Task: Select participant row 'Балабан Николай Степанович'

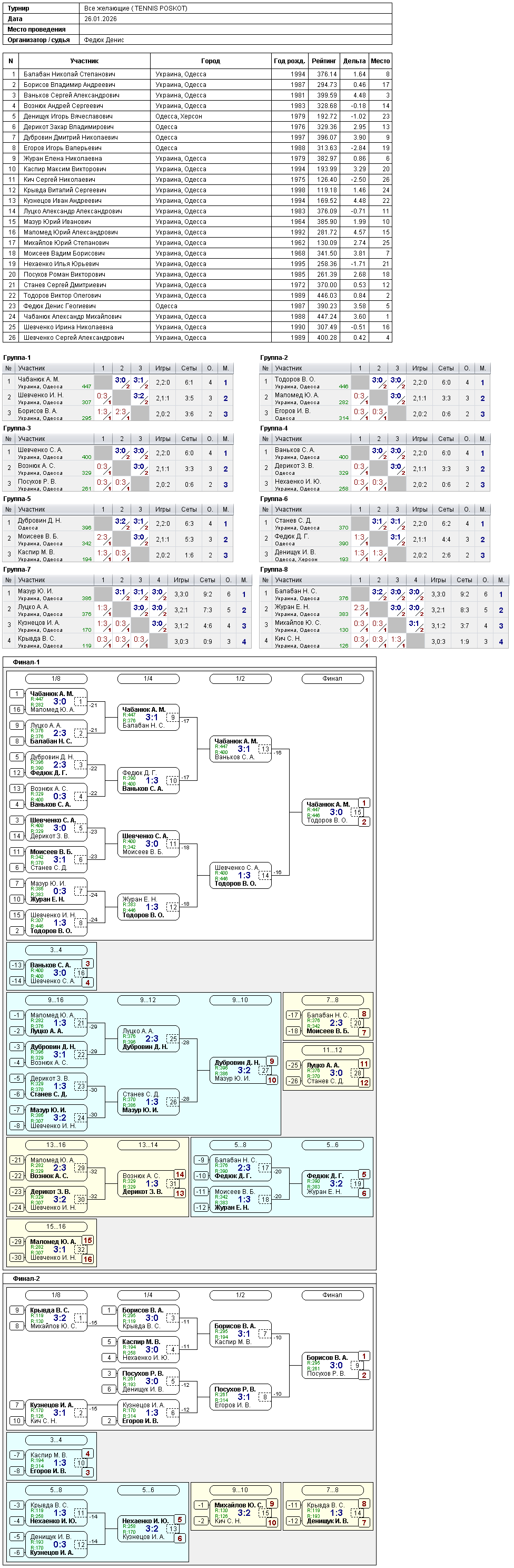Action: (x=197, y=74)
